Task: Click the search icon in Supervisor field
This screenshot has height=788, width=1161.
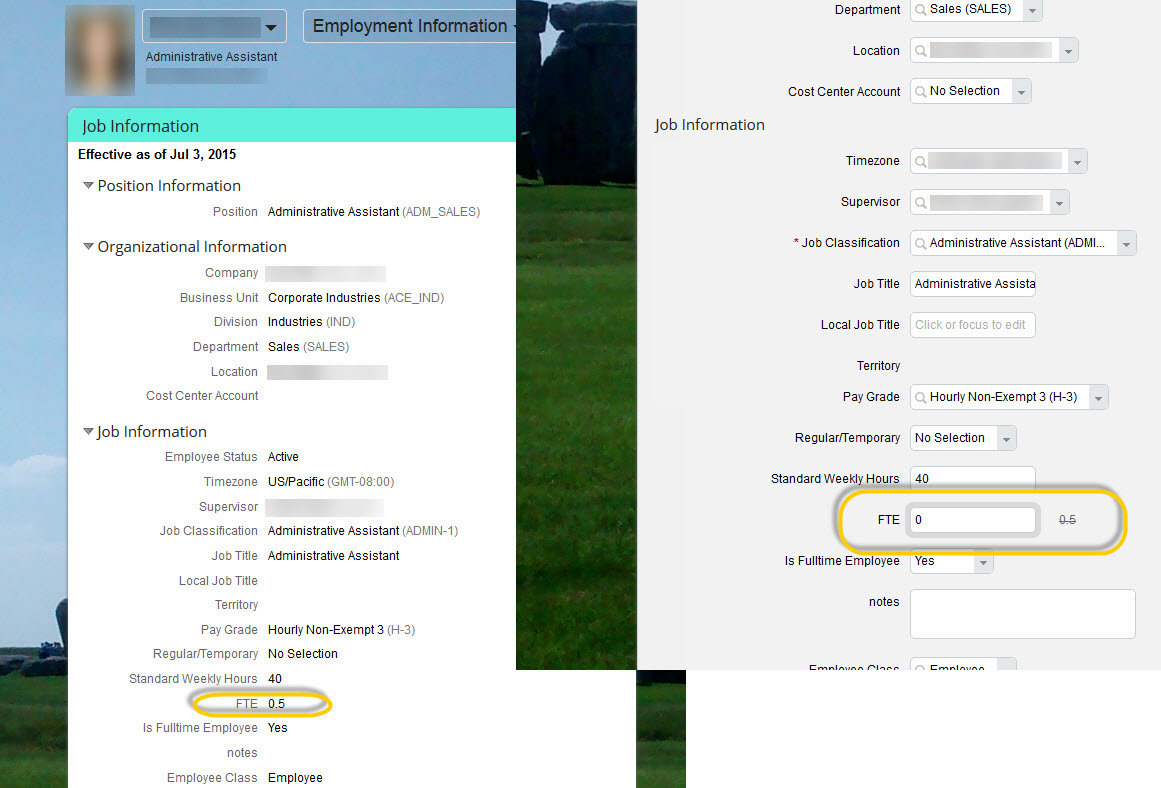Action: (x=920, y=202)
